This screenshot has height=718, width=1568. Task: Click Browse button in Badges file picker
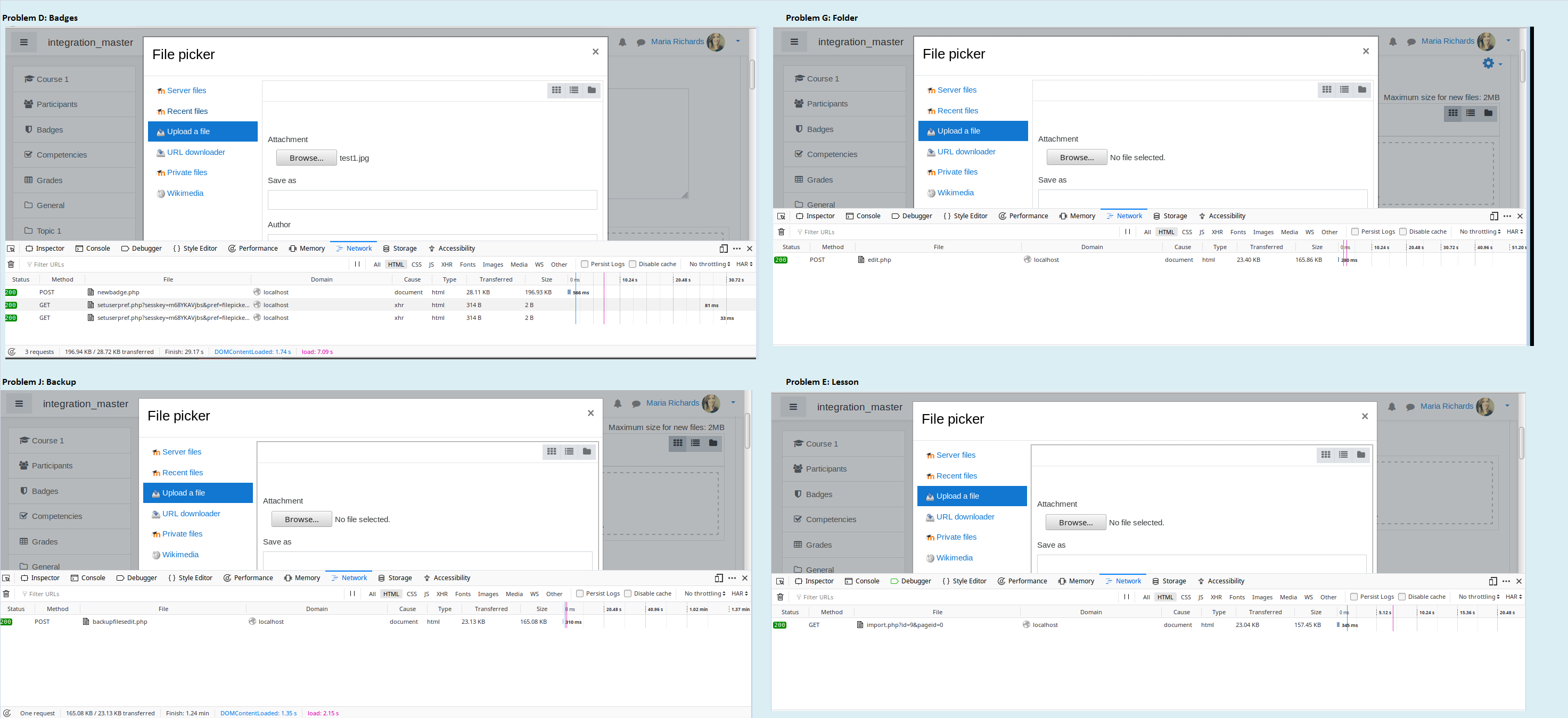[306, 158]
